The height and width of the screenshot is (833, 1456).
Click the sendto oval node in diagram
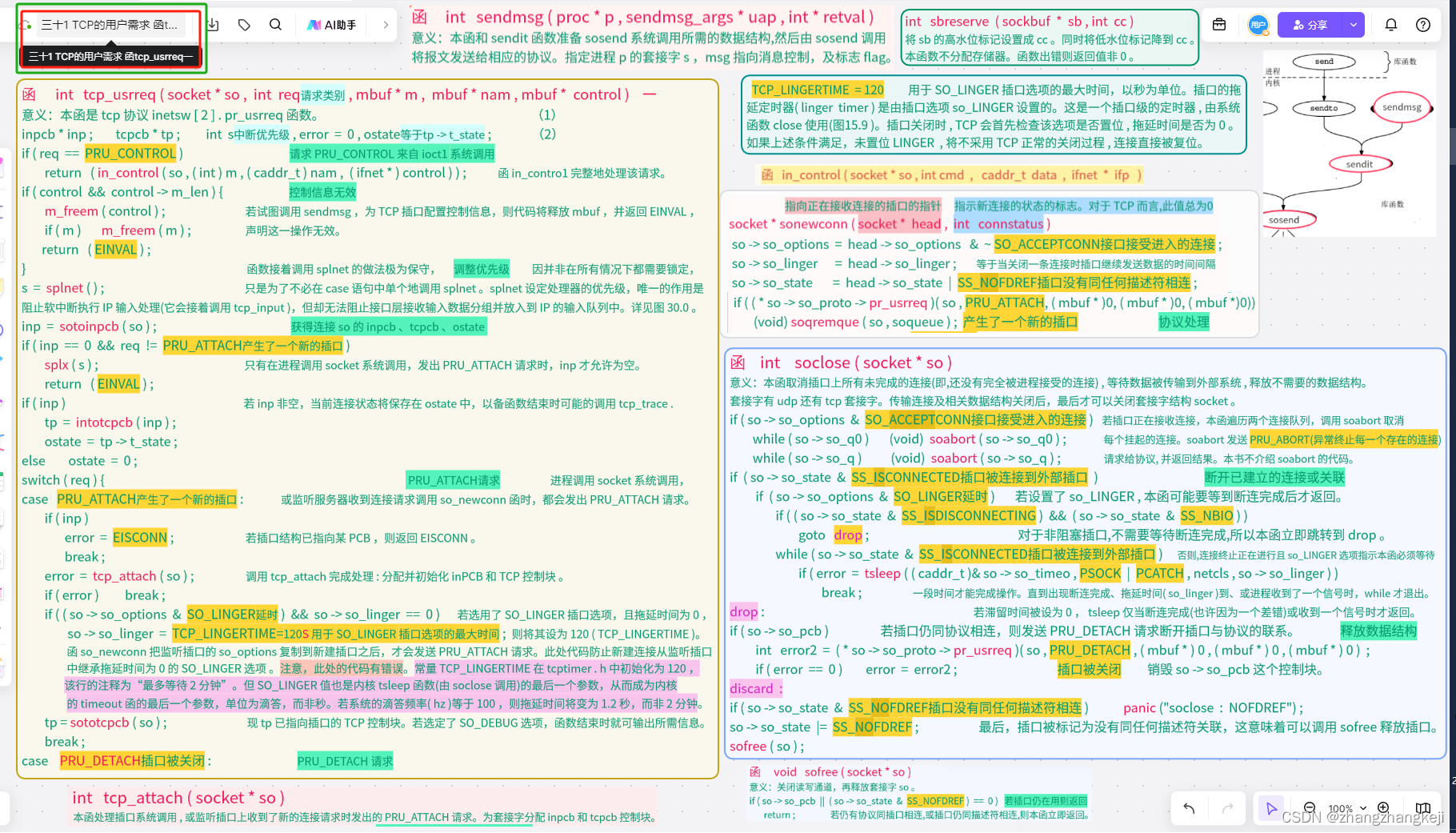(x=1324, y=108)
